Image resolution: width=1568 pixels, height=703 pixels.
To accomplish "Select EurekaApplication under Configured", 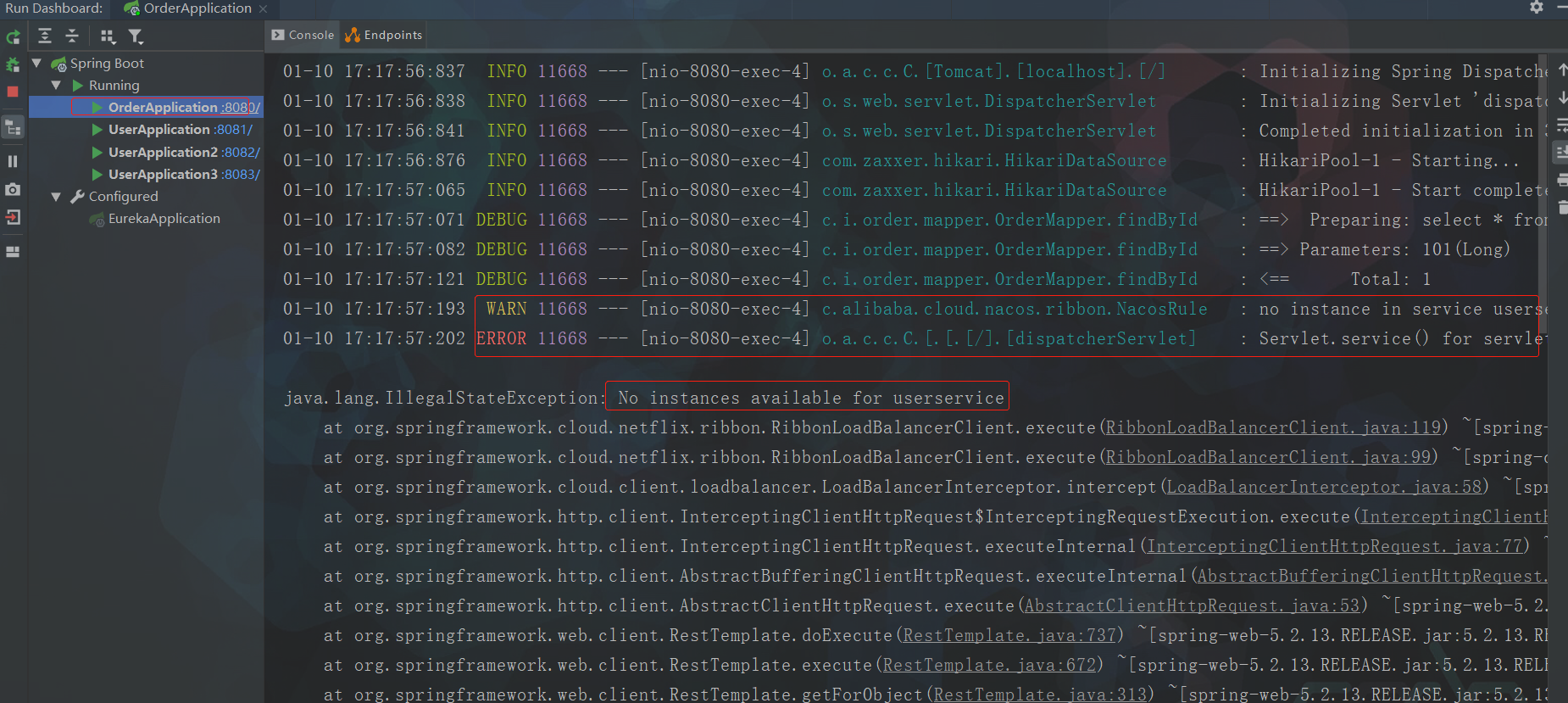I will [164, 218].
